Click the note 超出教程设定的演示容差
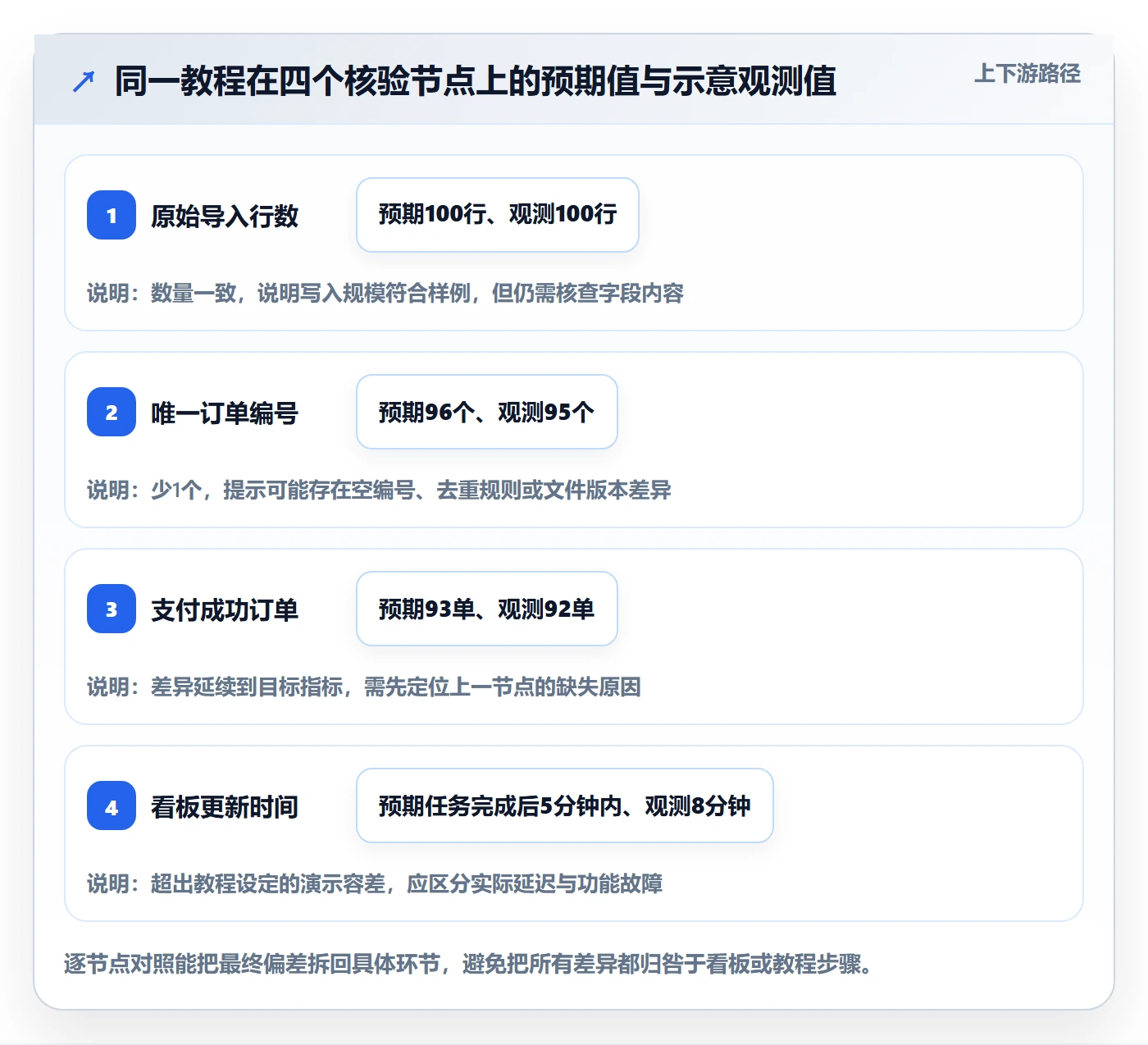The height and width of the screenshot is (1045, 1148). pos(268,883)
